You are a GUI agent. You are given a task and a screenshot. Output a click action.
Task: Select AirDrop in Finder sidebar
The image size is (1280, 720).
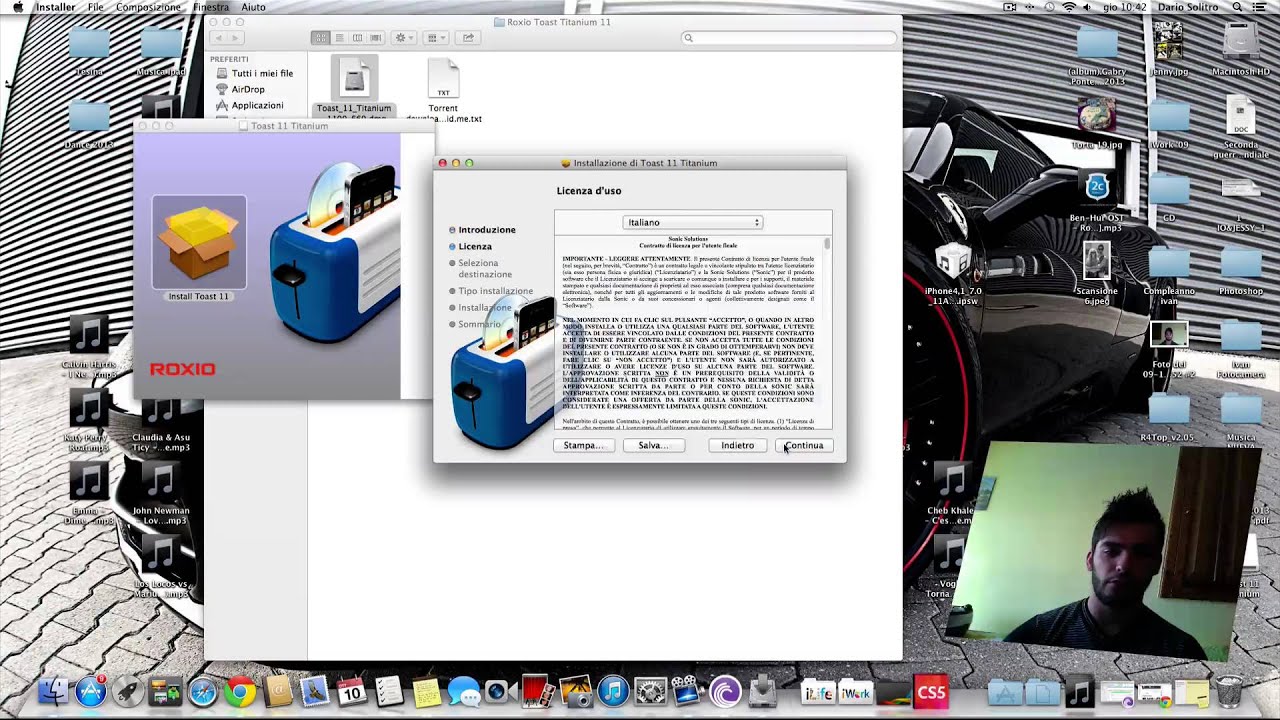point(239,89)
